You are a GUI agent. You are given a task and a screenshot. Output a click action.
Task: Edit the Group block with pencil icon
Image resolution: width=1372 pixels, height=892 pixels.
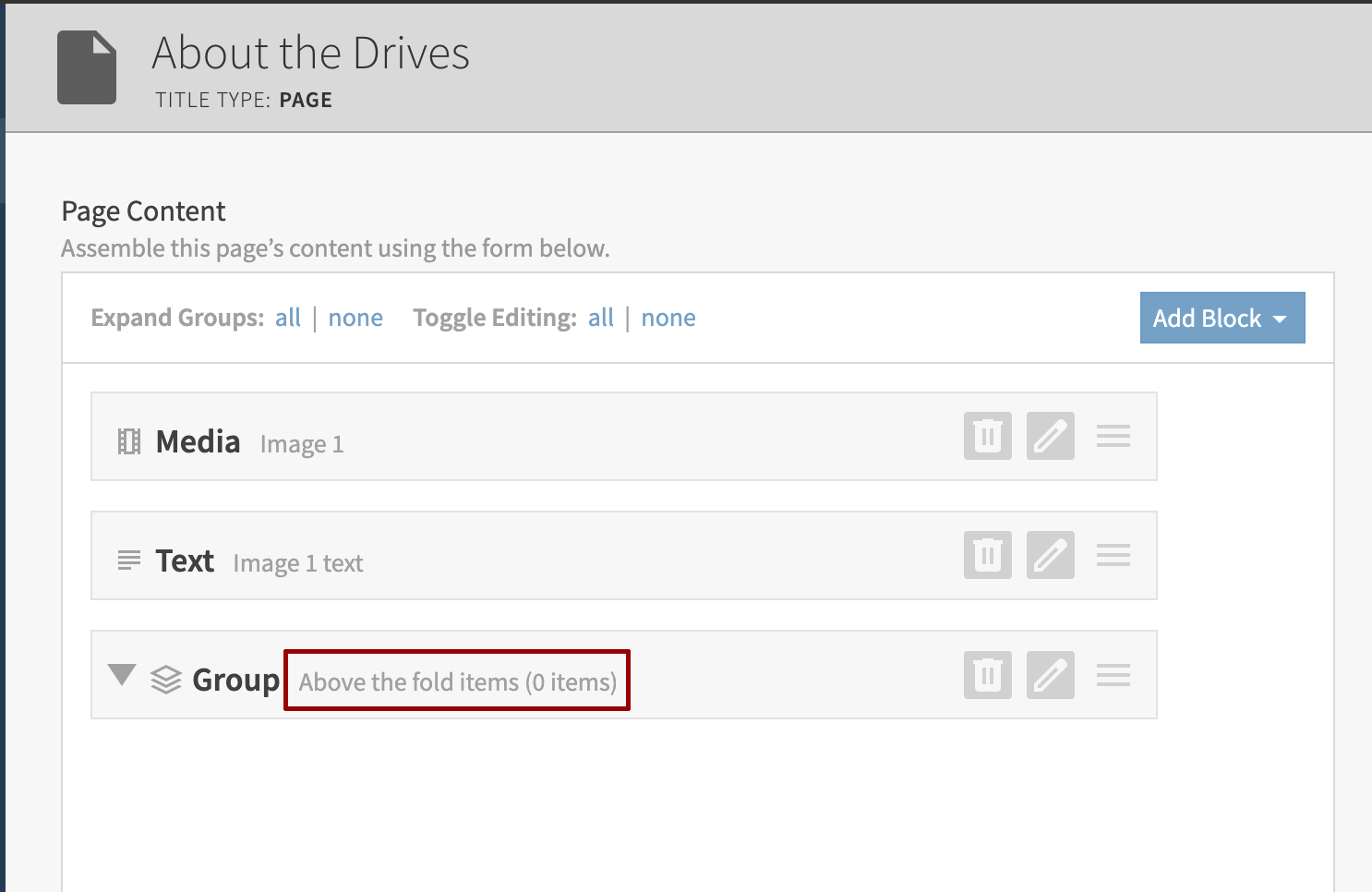pyautogui.click(x=1050, y=675)
